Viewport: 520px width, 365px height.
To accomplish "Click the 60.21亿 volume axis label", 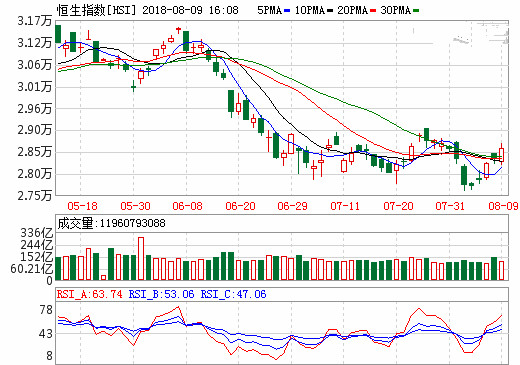I will coord(32,269).
